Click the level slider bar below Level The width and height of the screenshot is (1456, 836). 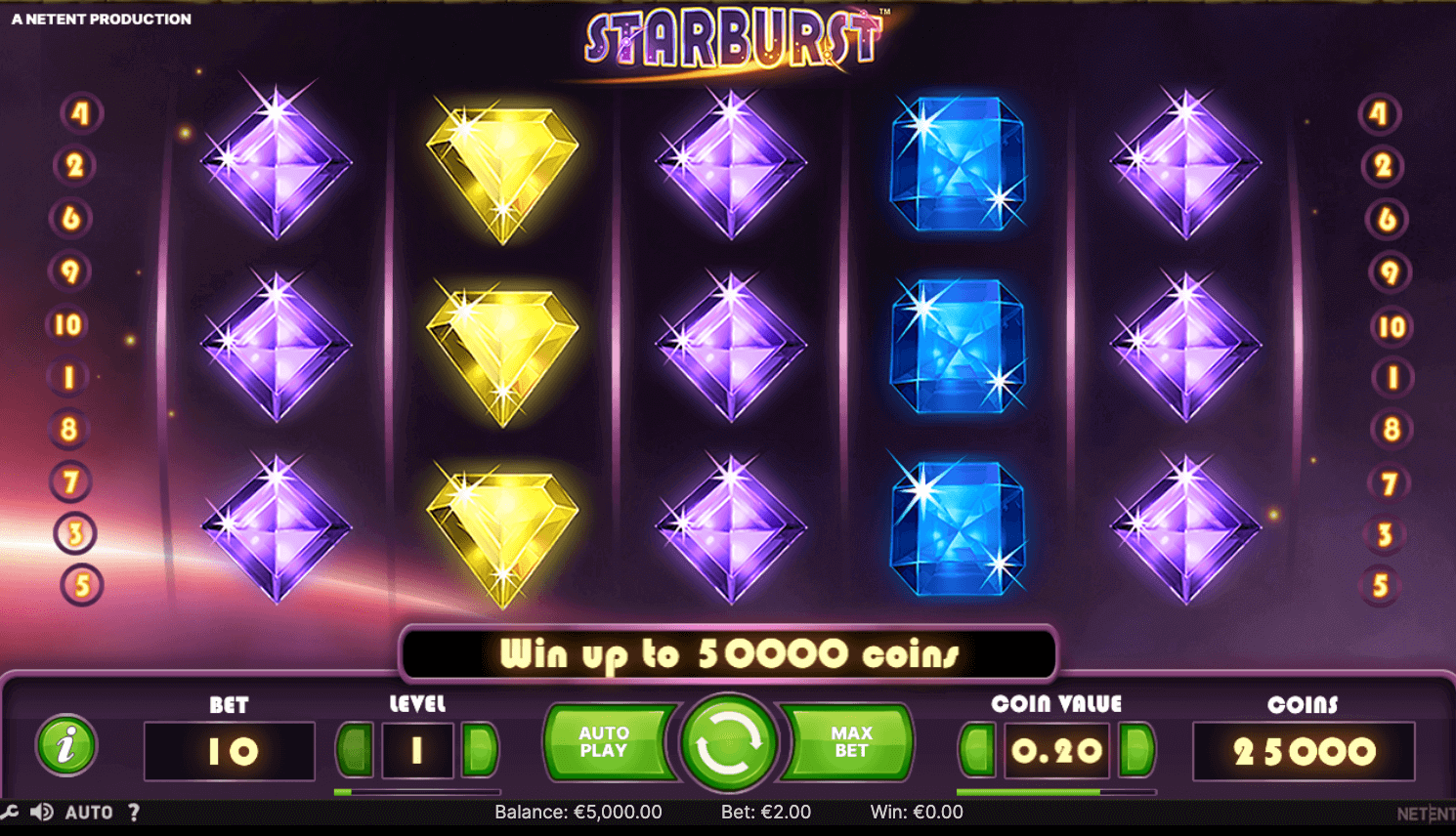pos(417,792)
